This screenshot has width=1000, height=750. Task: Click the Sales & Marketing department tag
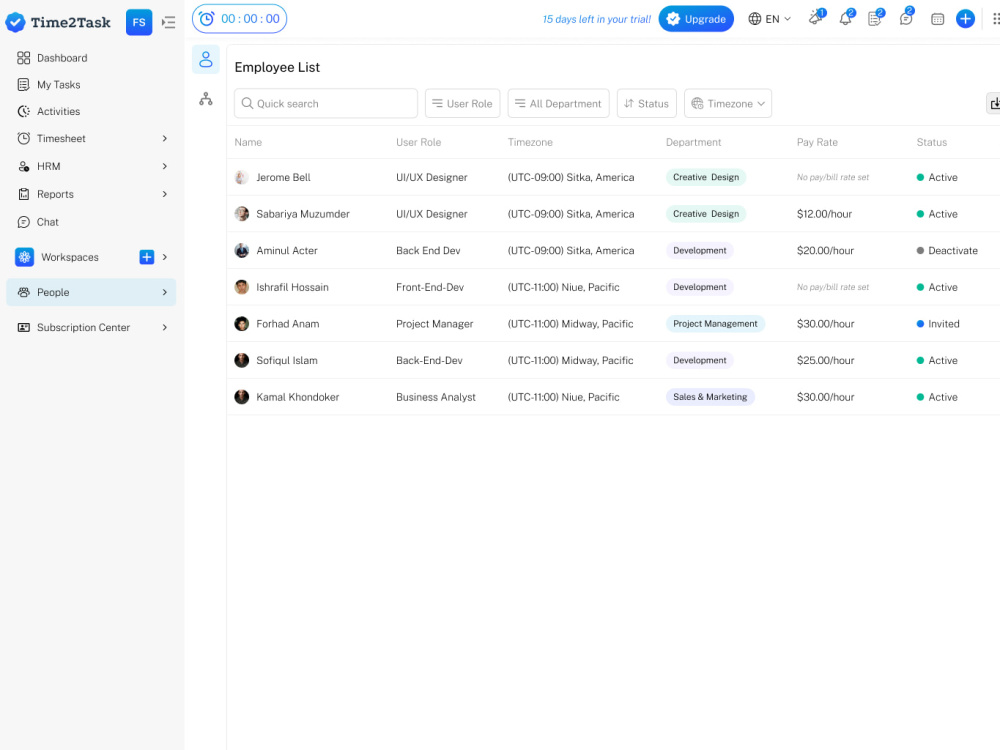point(710,397)
